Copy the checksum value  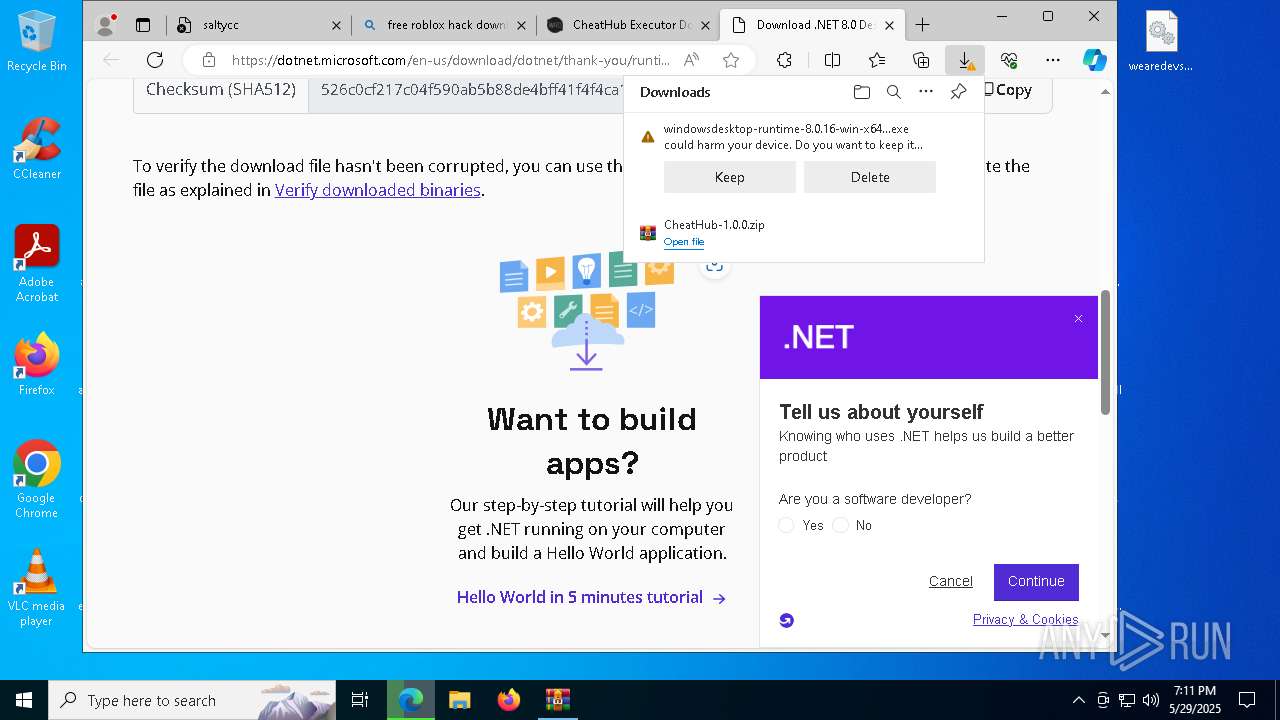(x=1007, y=90)
